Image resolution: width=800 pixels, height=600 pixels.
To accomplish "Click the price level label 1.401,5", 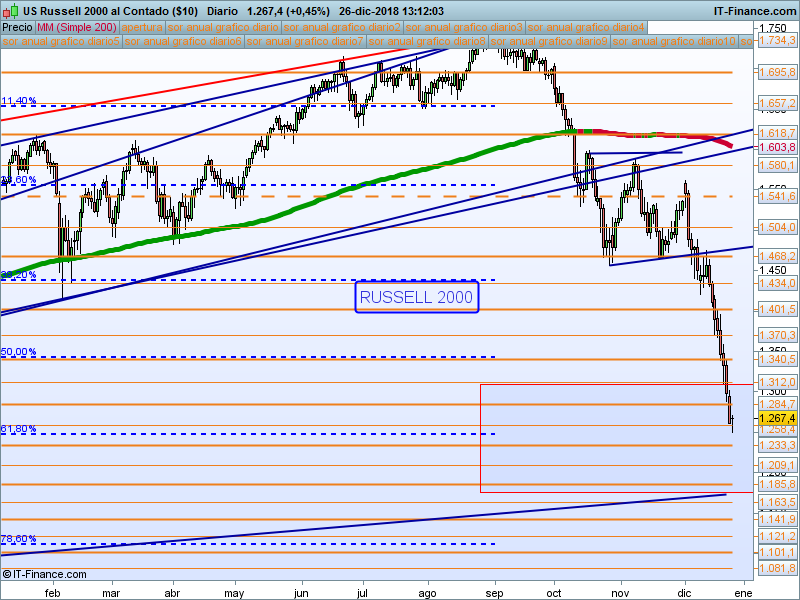I will pos(777,309).
